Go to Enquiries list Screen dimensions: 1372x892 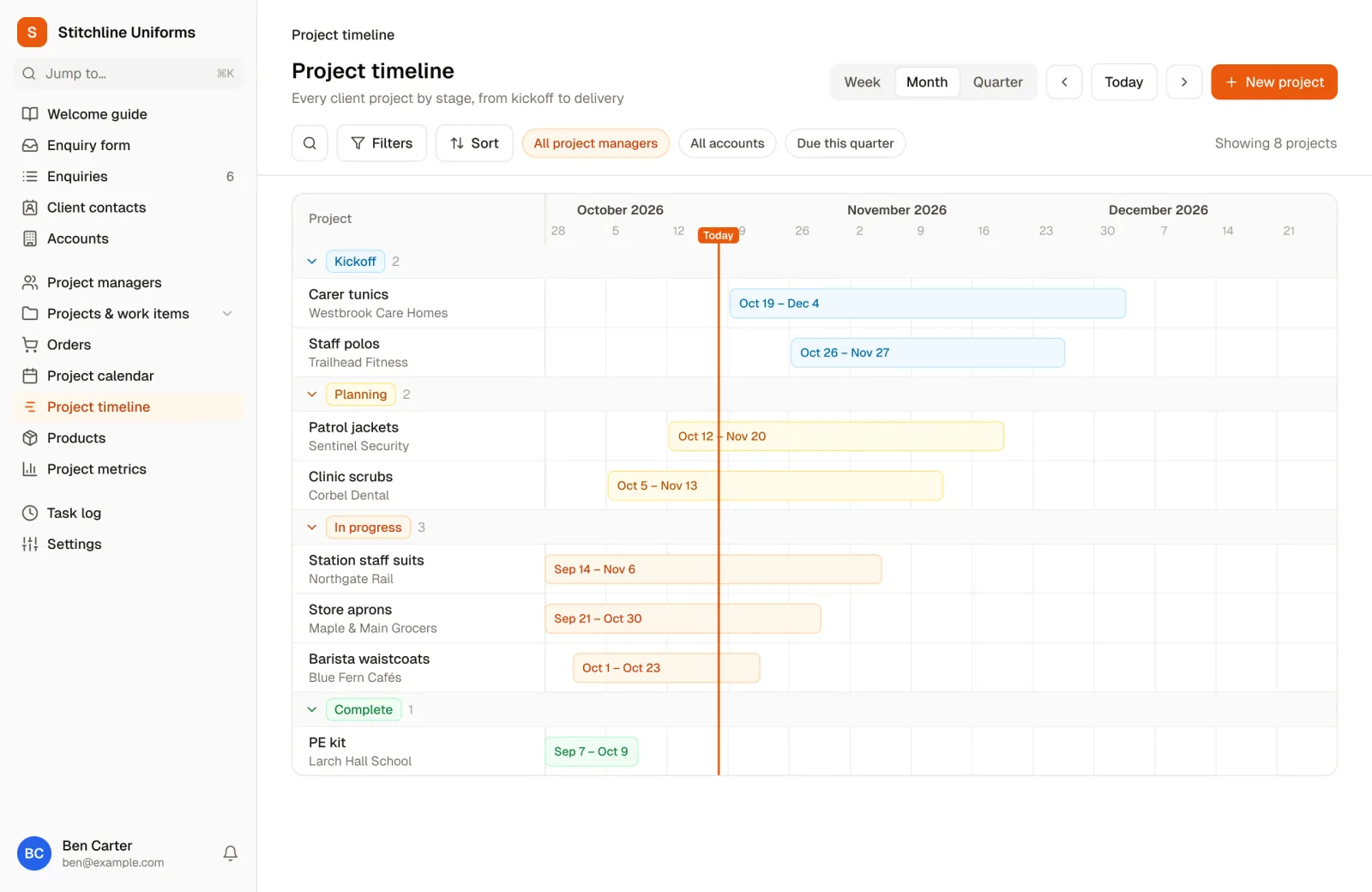129,176
